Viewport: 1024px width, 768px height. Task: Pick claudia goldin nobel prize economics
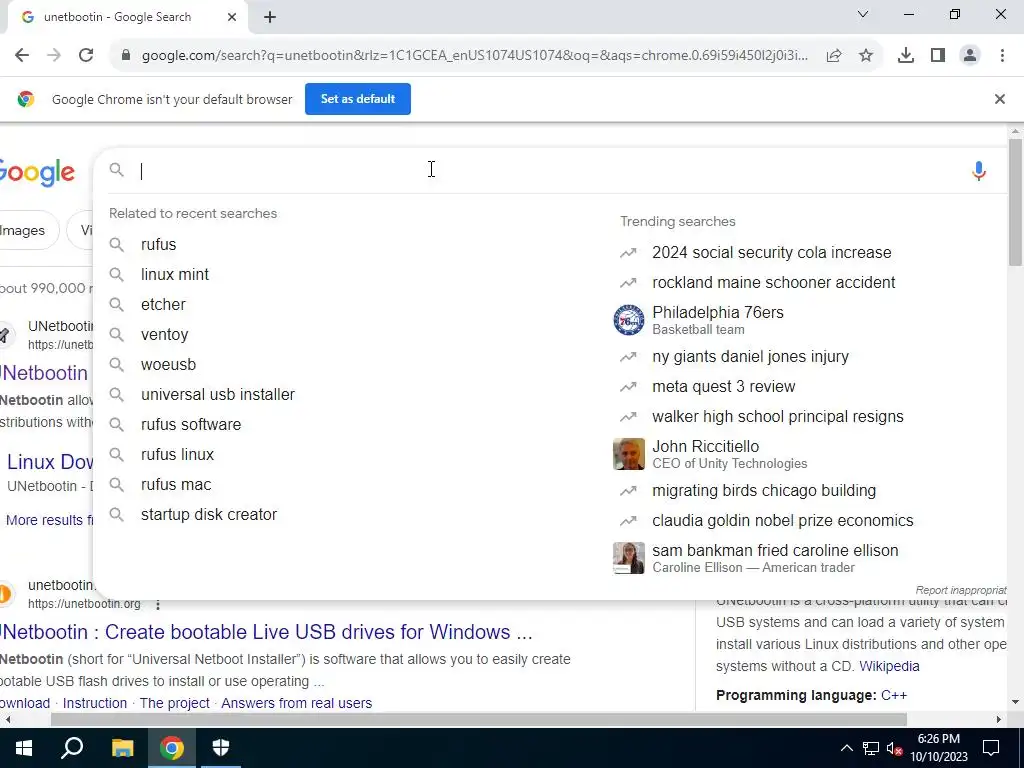click(782, 520)
